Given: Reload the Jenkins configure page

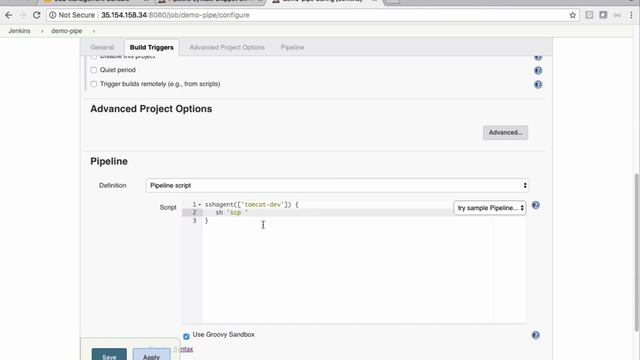Looking at the screenshot, I should click(36, 15).
